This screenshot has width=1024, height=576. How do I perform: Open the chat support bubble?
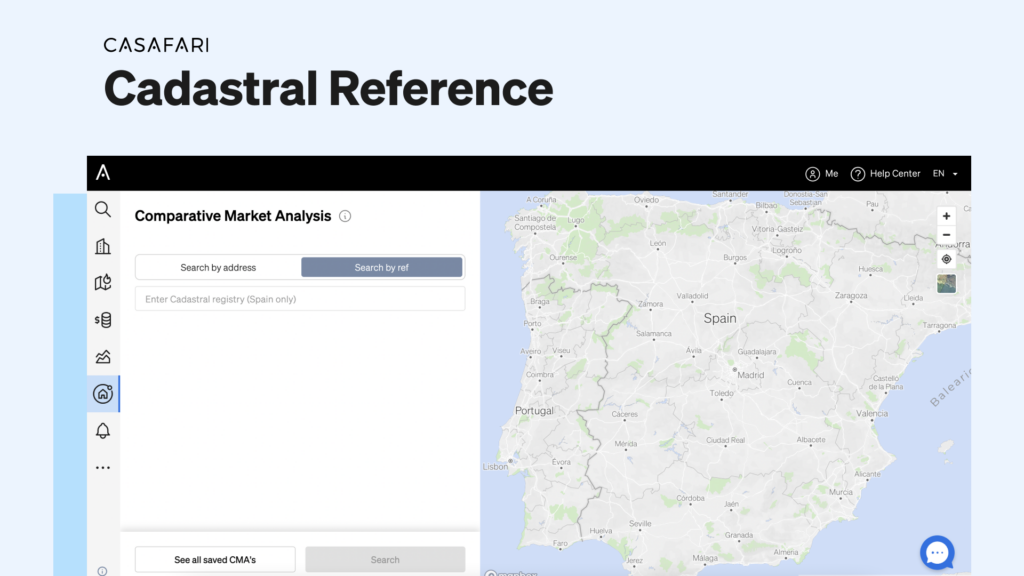click(x=937, y=552)
